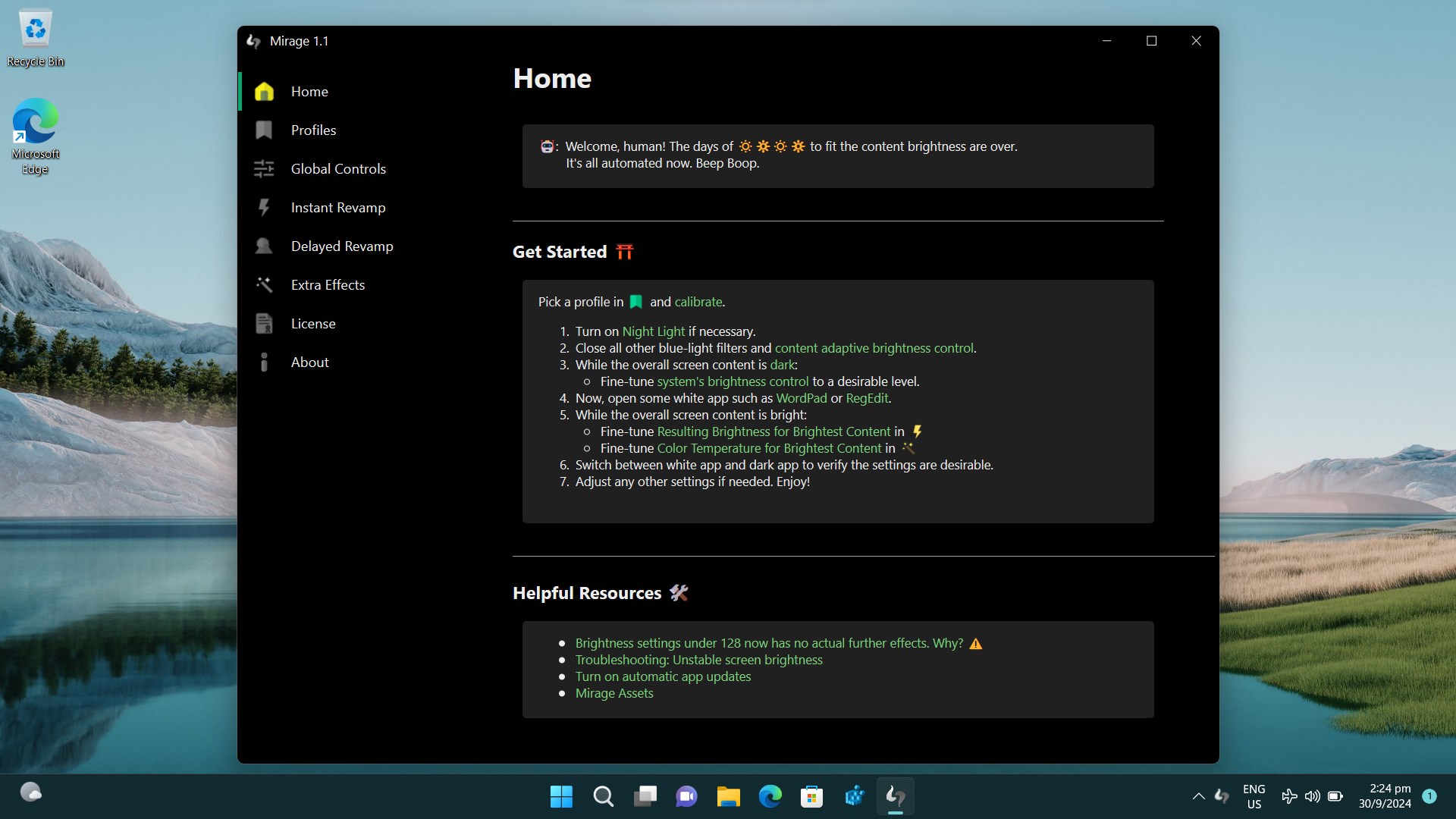Open Profiles via bookmark icon
The image size is (1456, 819).
point(264,130)
